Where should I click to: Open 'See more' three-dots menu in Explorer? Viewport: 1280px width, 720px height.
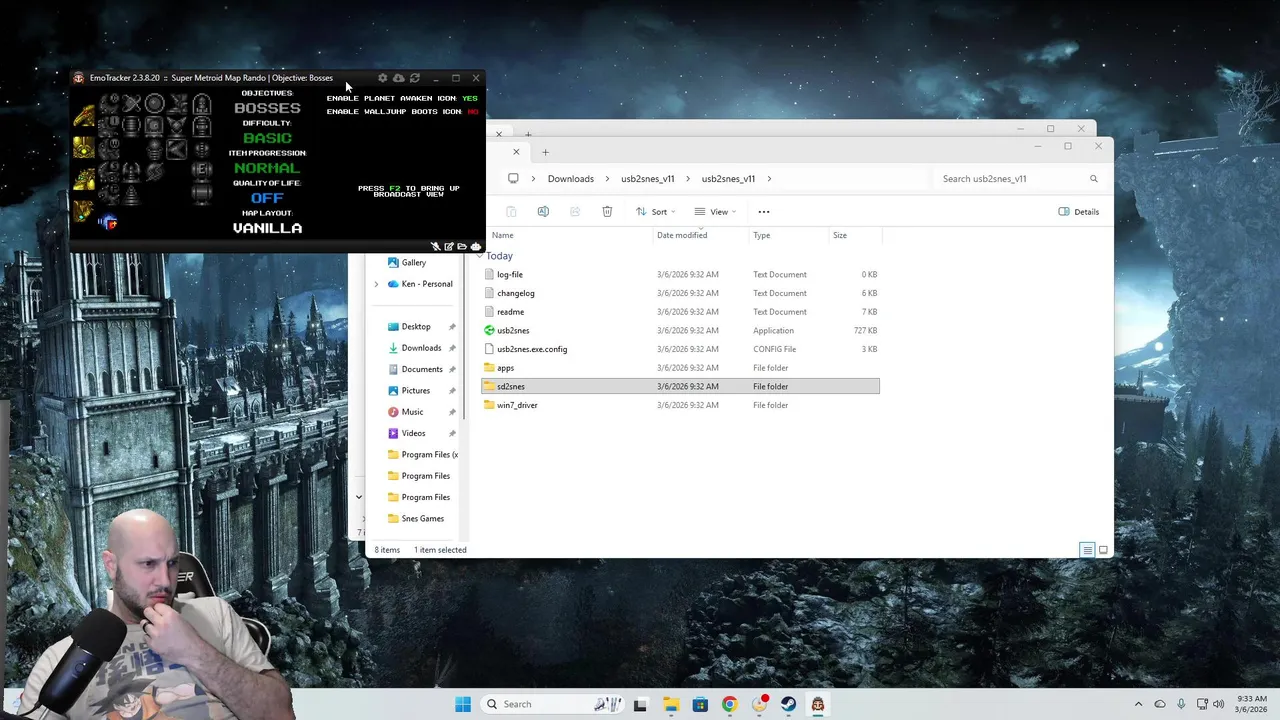pyautogui.click(x=764, y=211)
